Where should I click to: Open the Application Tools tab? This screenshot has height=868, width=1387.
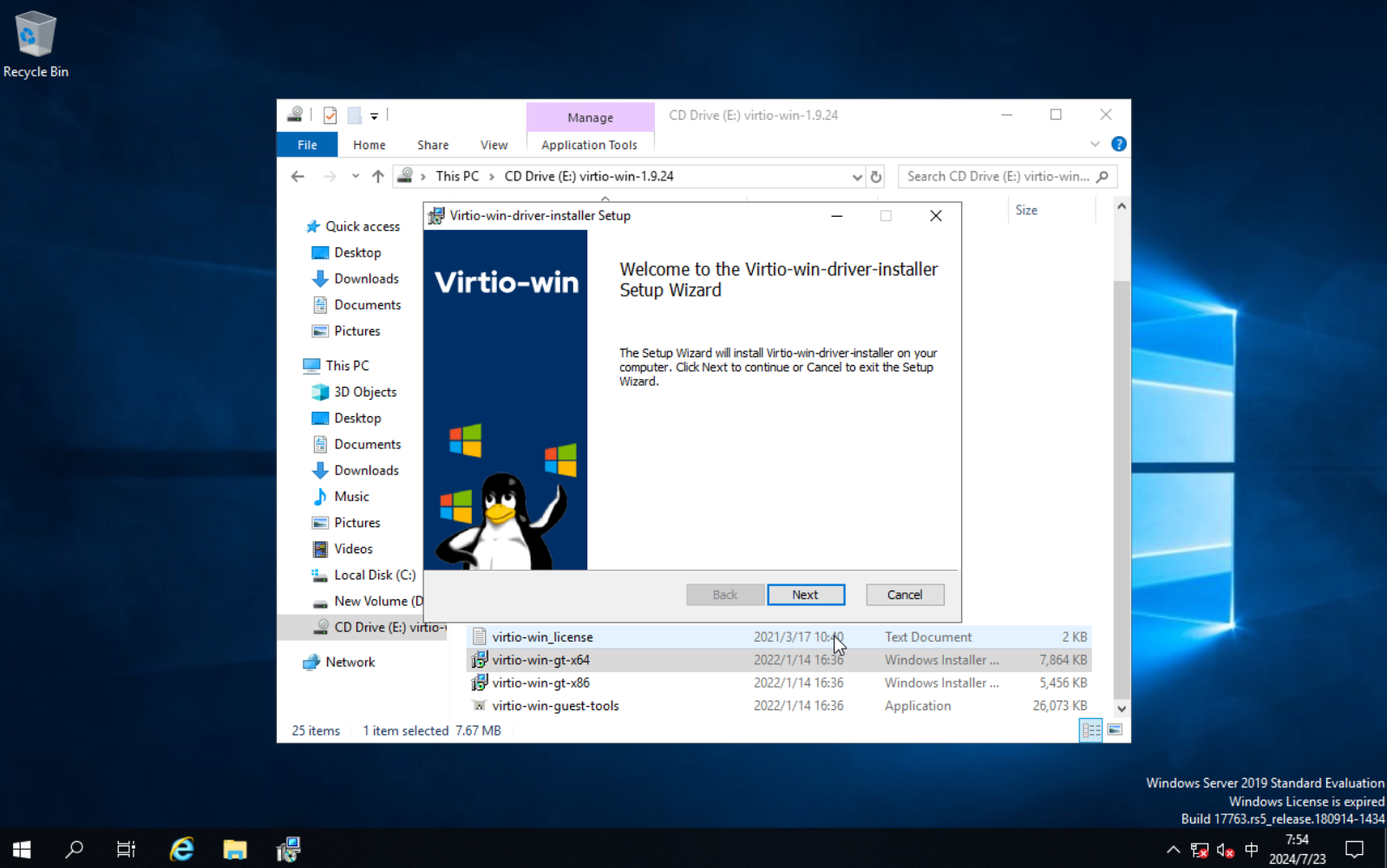[x=589, y=145]
